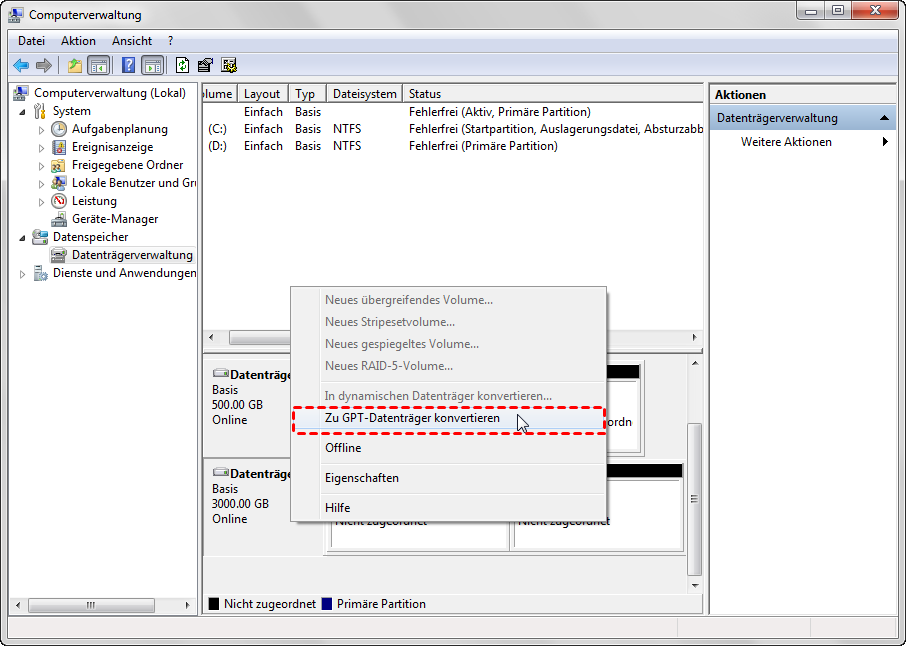Open Weitere Aktionen submenu
Screen dimensions: 906x646
[x=803, y=142]
